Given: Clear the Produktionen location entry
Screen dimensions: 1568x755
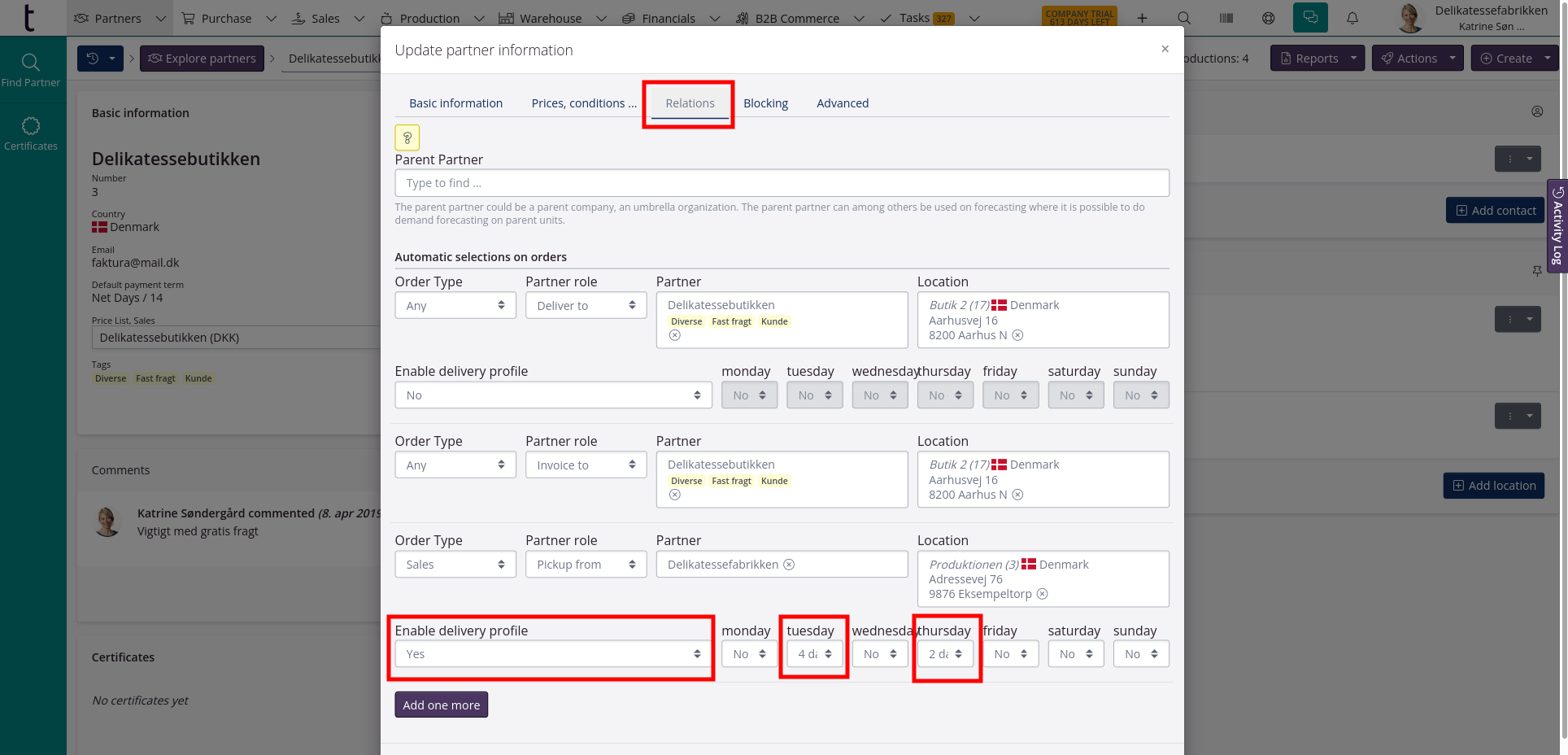Looking at the screenshot, I should [1043, 594].
